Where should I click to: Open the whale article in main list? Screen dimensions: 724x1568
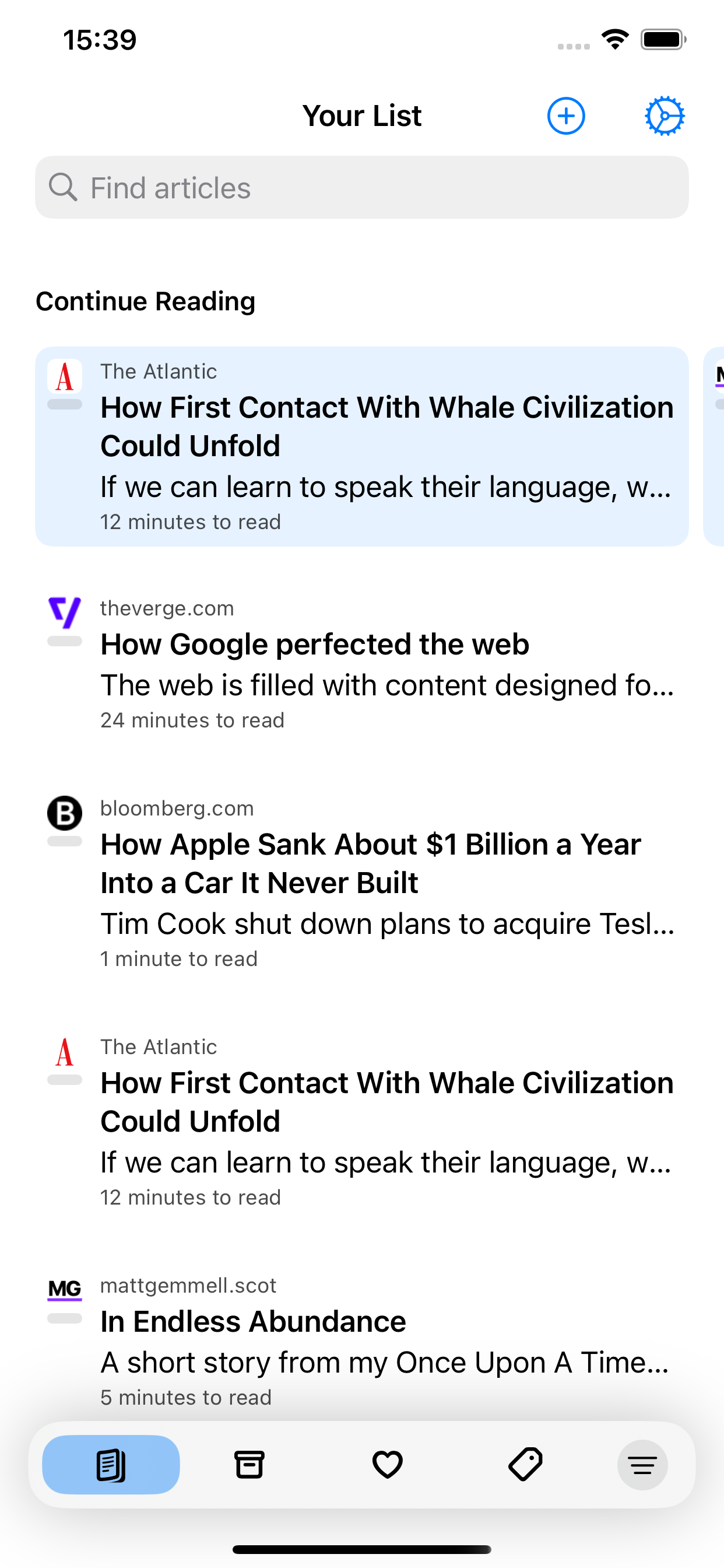(x=362, y=1121)
